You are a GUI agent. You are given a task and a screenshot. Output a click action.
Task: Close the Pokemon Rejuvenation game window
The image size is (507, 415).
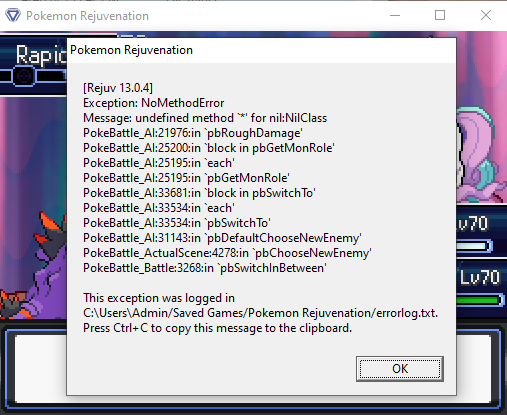click(486, 15)
